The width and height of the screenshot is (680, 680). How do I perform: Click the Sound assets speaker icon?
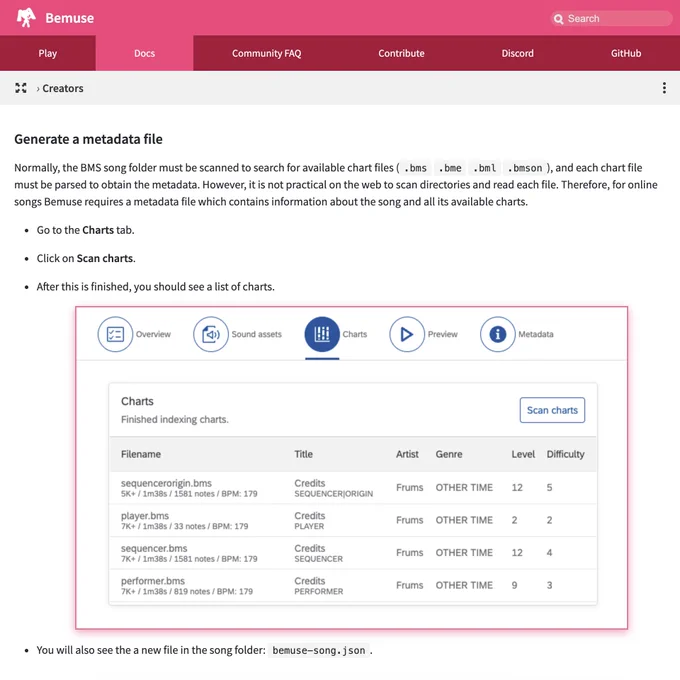point(211,334)
